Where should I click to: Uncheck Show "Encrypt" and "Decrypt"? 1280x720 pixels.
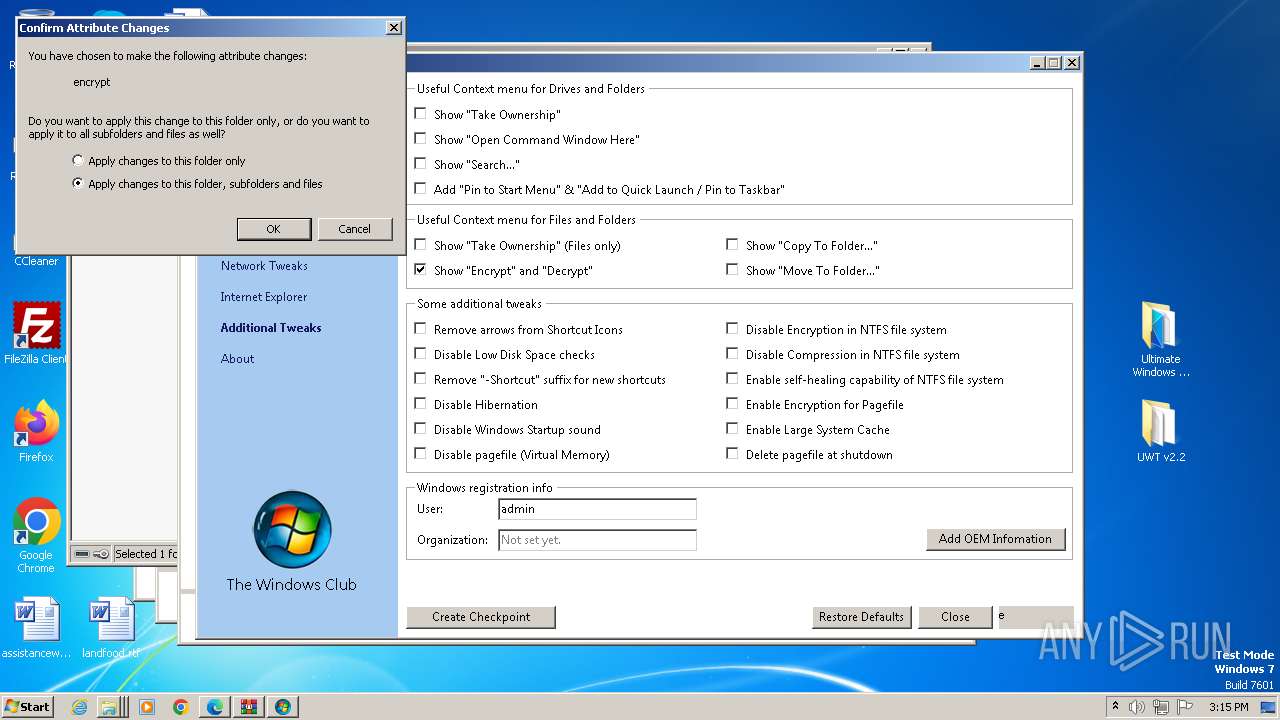(420, 270)
